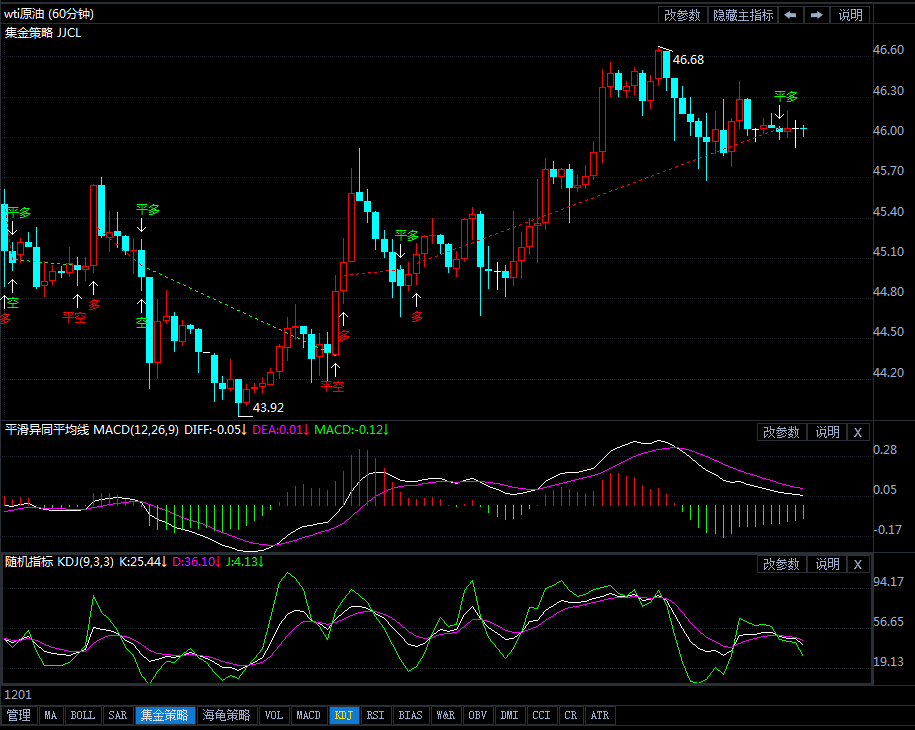Click 改参数 in the MACD panel

[781, 432]
